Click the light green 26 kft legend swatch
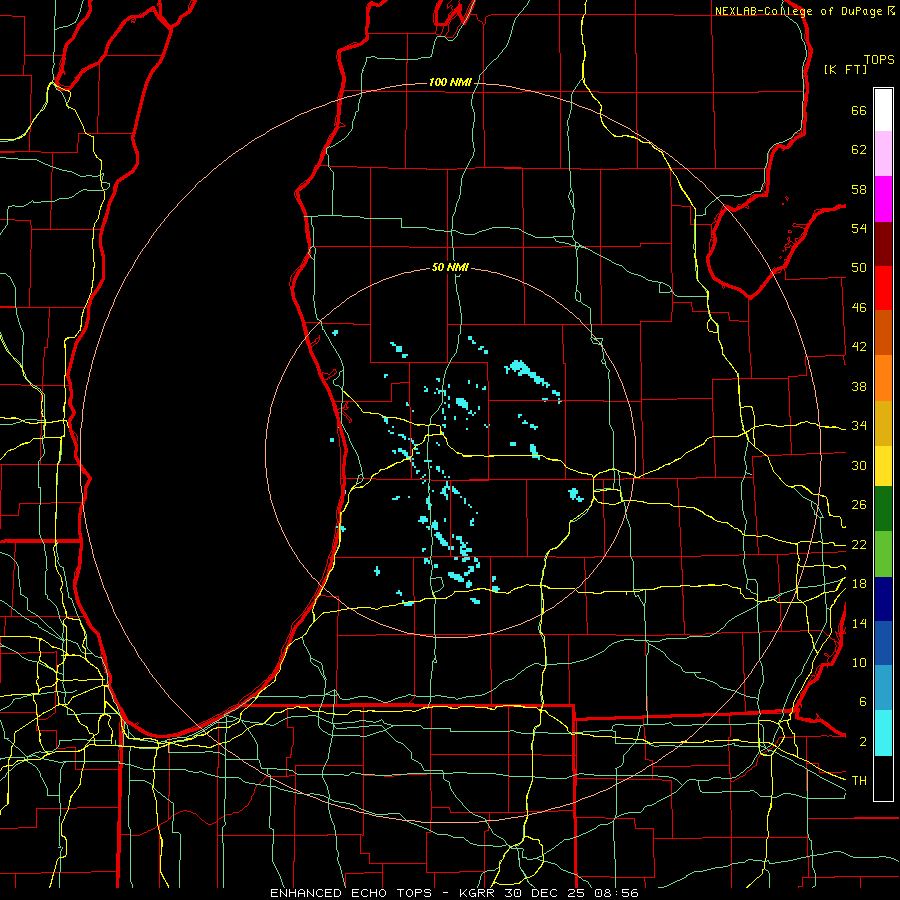Screen dimensions: 900x900 [883, 554]
